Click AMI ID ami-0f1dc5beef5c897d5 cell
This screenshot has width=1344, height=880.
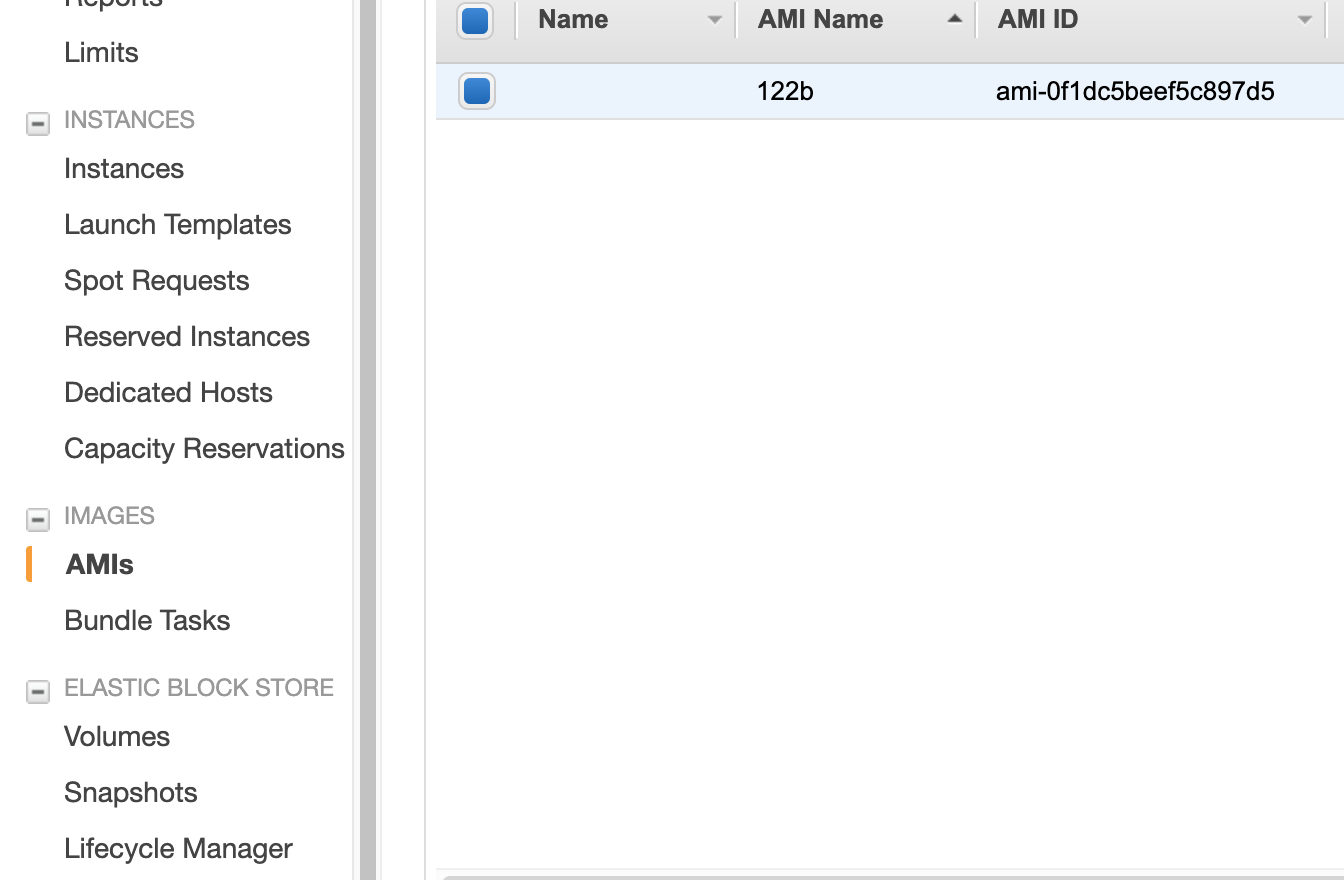click(1135, 91)
